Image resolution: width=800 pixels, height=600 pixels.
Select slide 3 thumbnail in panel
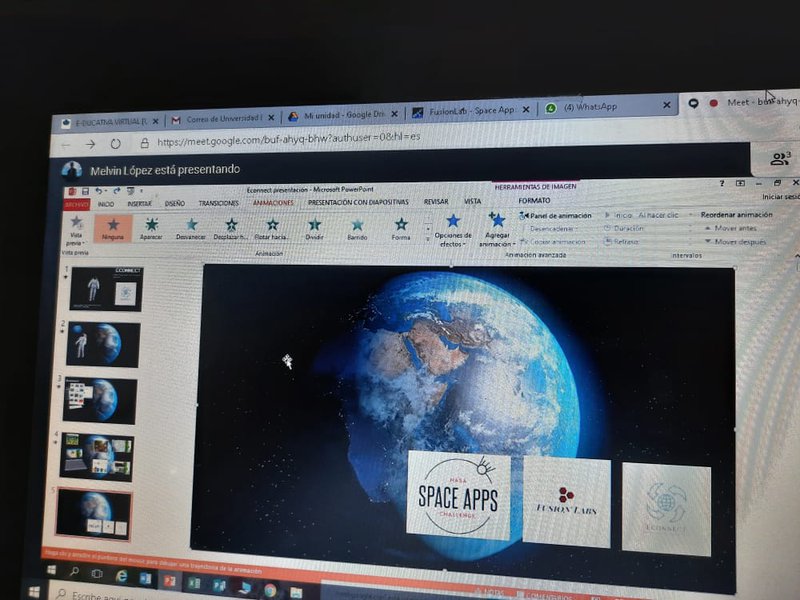pyautogui.click(x=100, y=400)
